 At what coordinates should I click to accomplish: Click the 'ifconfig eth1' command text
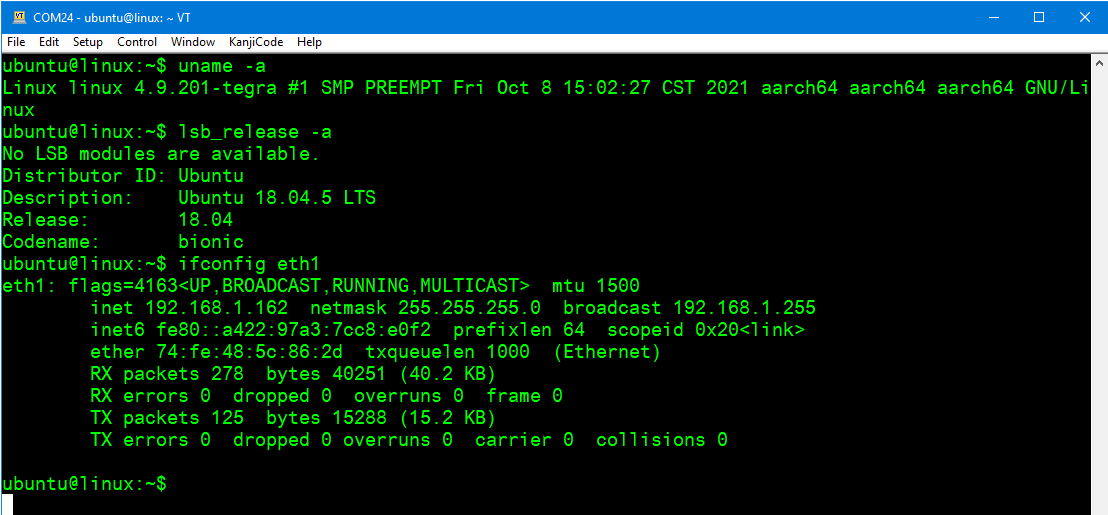pos(249,264)
